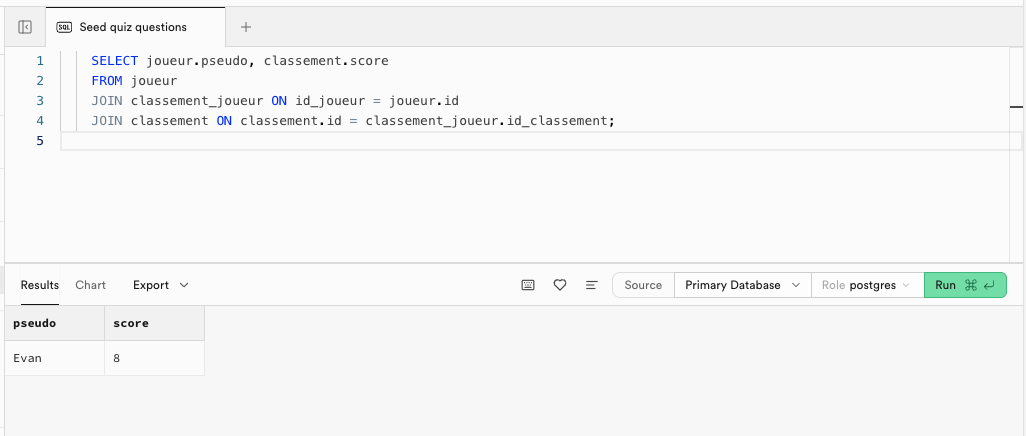Switch to the Chart tab
This screenshot has width=1026, height=436.
[x=90, y=285]
